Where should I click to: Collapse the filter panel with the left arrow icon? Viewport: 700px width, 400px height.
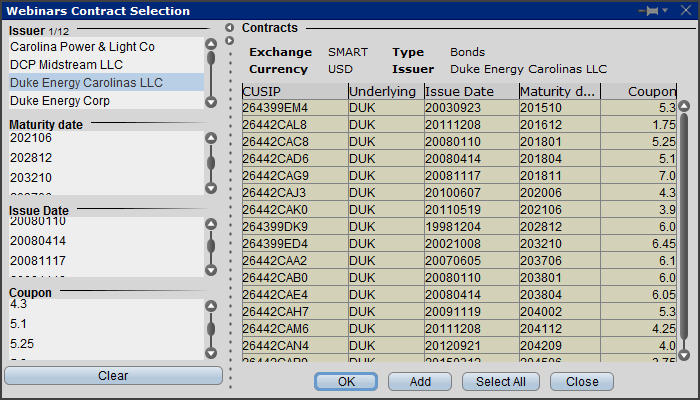[x=229, y=28]
